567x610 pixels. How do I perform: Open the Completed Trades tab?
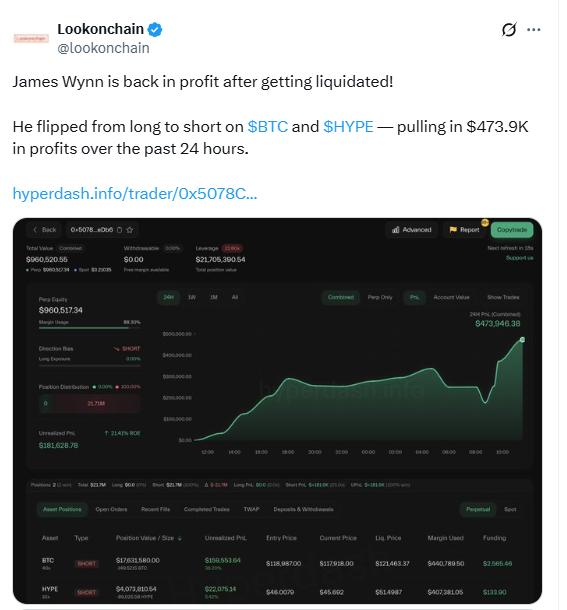(x=207, y=510)
